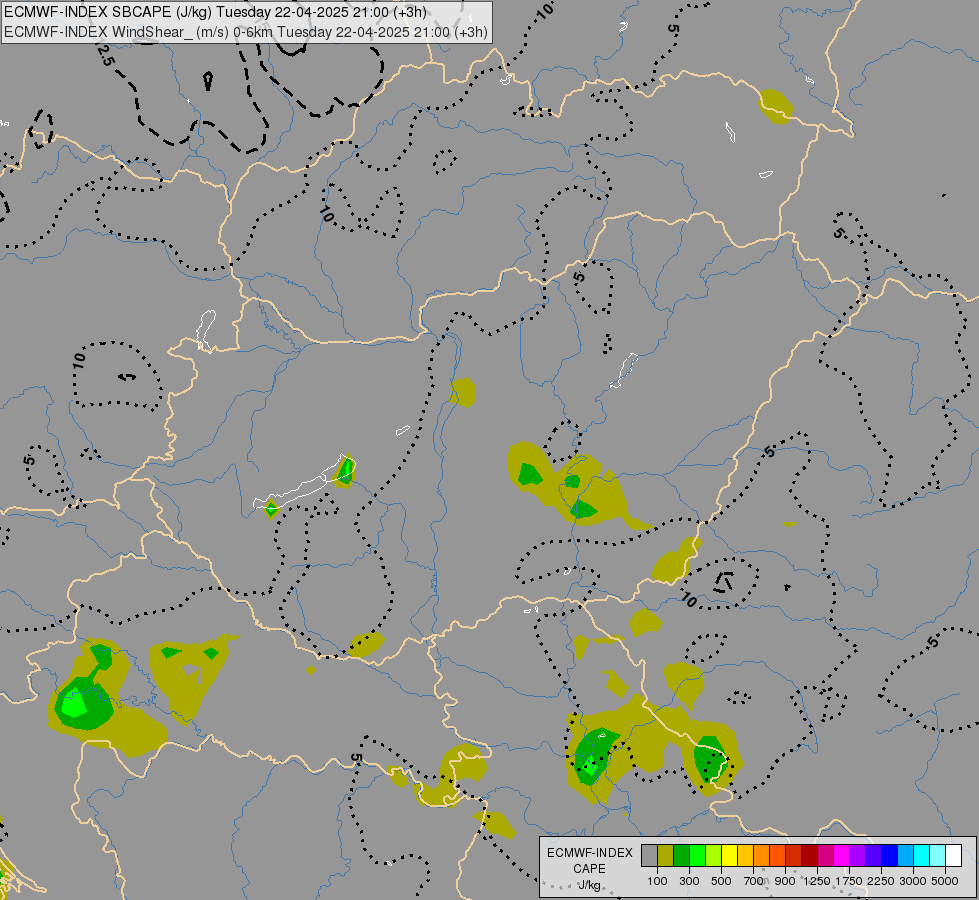Image resolution: width=979 pixels, height=900 pixels.
Task: Select the legend value 2250
Action: point(881,881)
